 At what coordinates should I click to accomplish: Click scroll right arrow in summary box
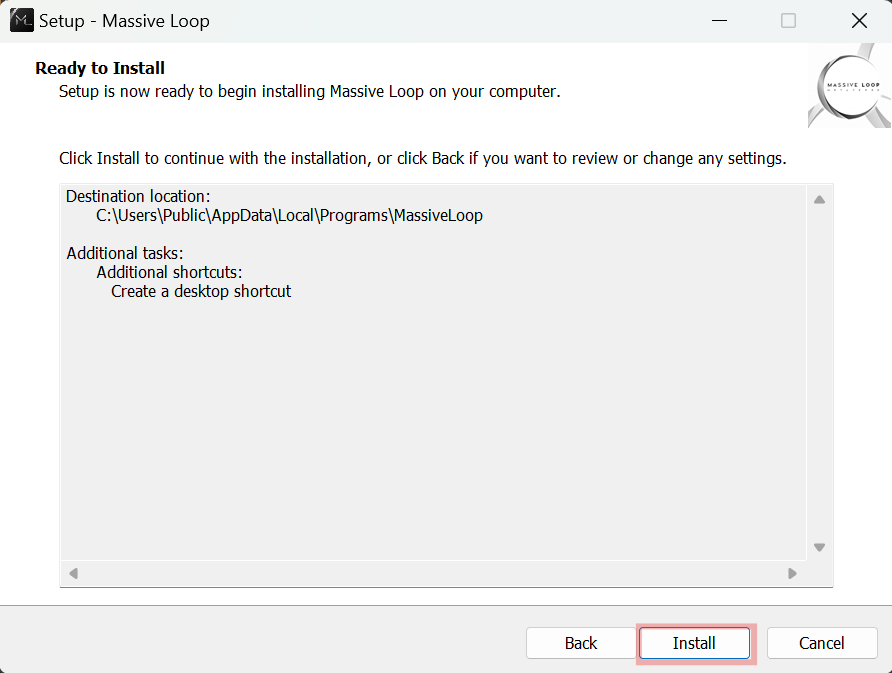click(792, 573)
